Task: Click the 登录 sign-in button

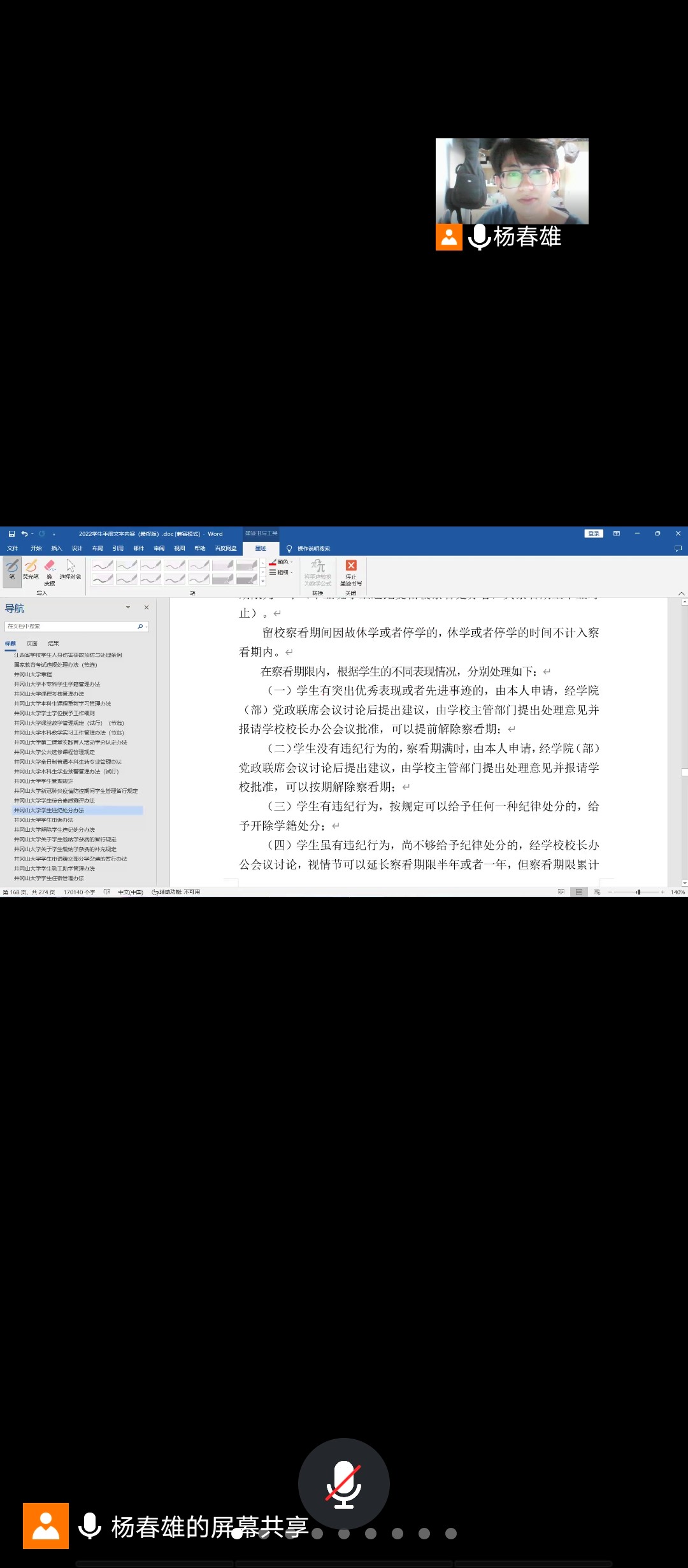Action: click(x=594, y=534)
